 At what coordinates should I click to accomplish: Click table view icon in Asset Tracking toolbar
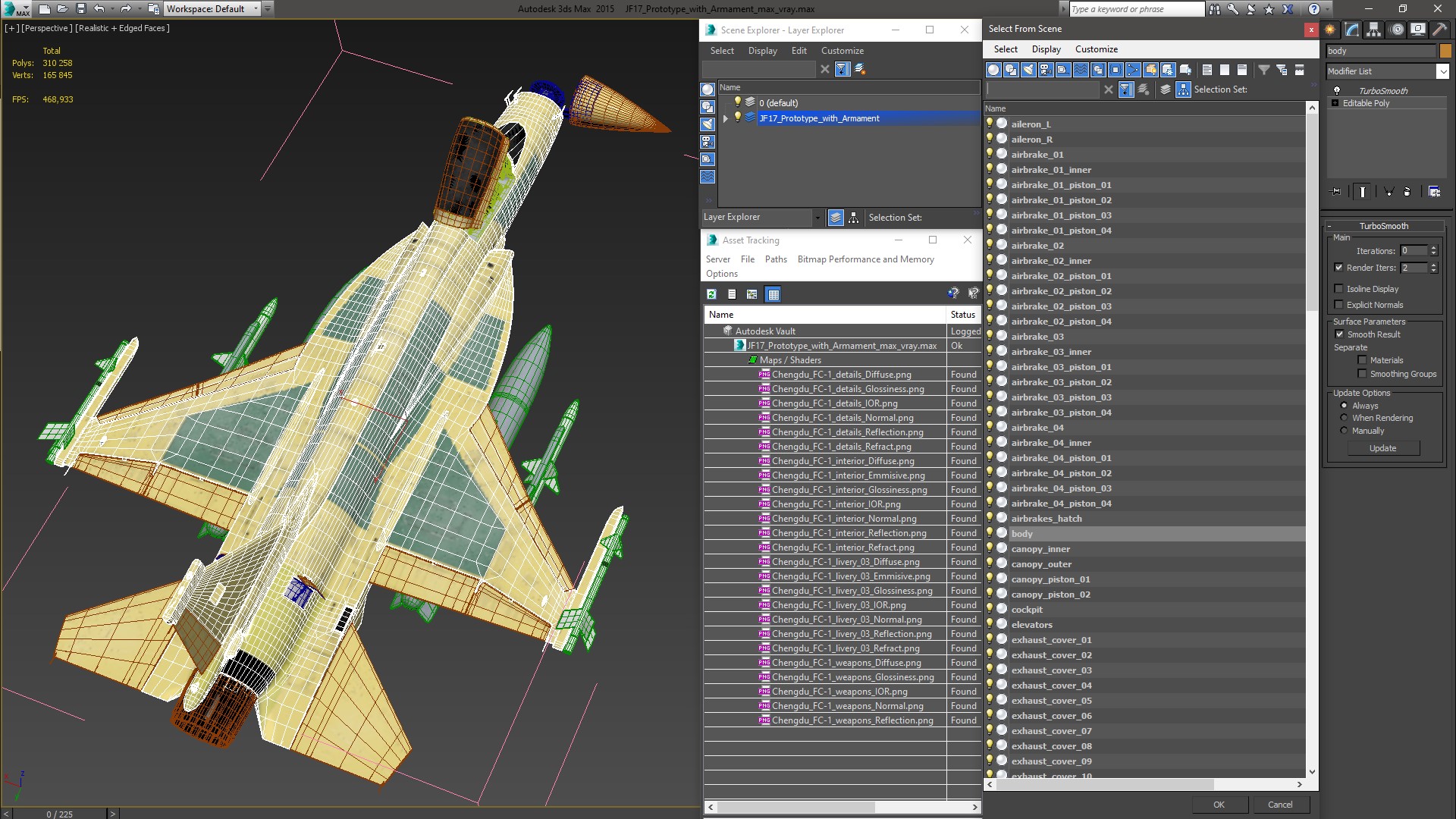pos(773,294)
